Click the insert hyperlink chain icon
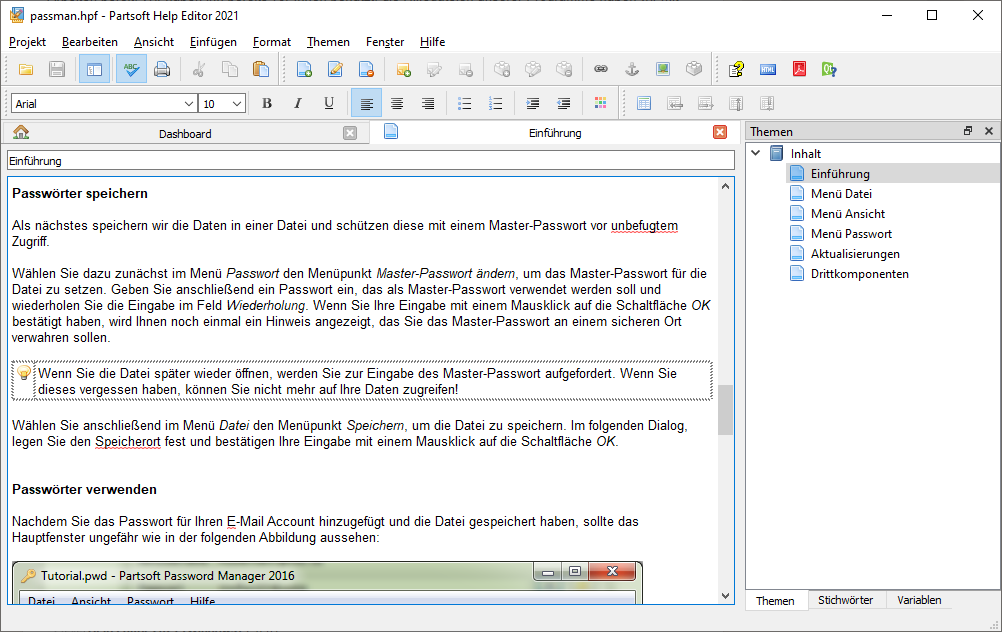Screen dimensions: 1002x632 (x=601, y=69)
